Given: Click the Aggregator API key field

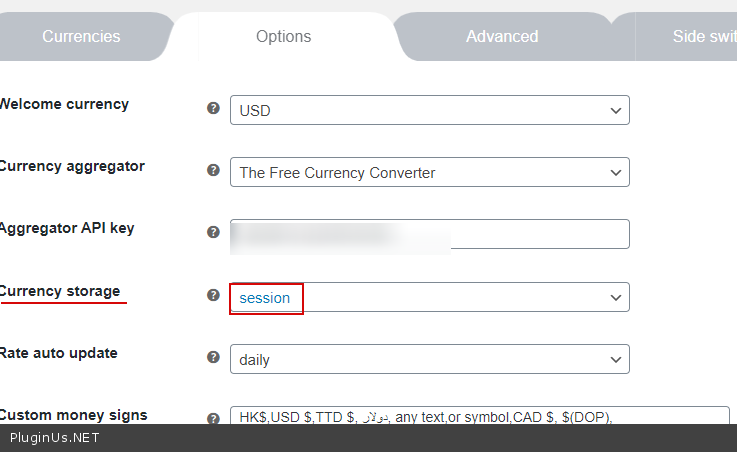Looking at the screenshot, I should pos(429,234).
